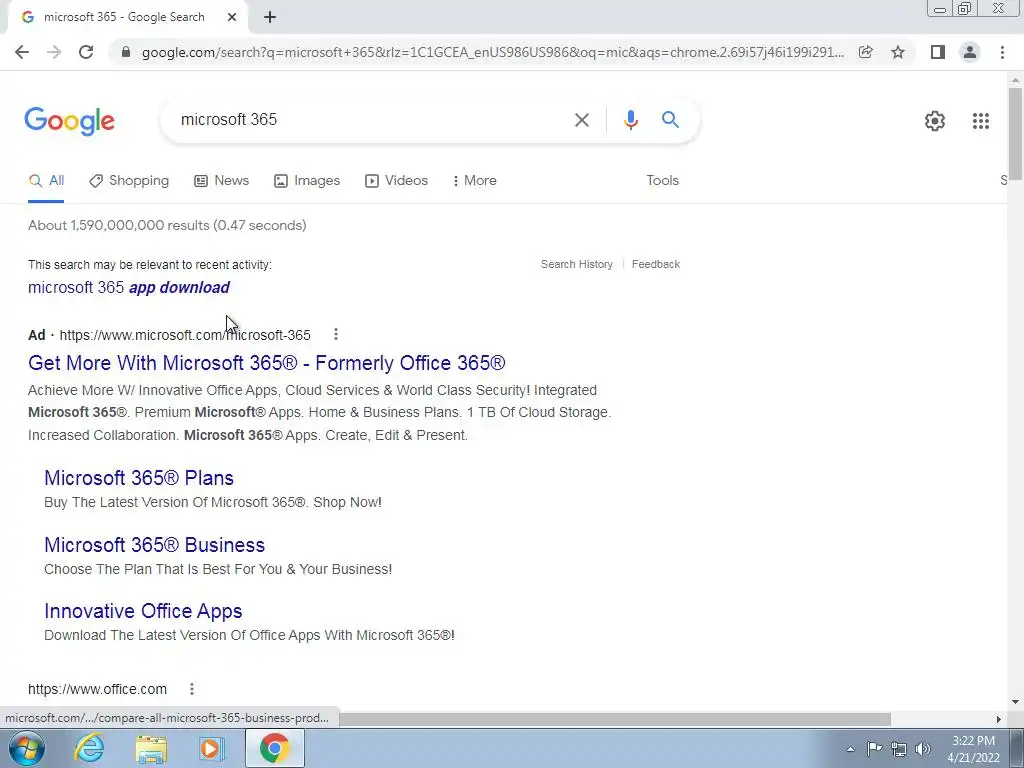
Task: Open options dots beside office.com result
Action: (x=191, y=689)
